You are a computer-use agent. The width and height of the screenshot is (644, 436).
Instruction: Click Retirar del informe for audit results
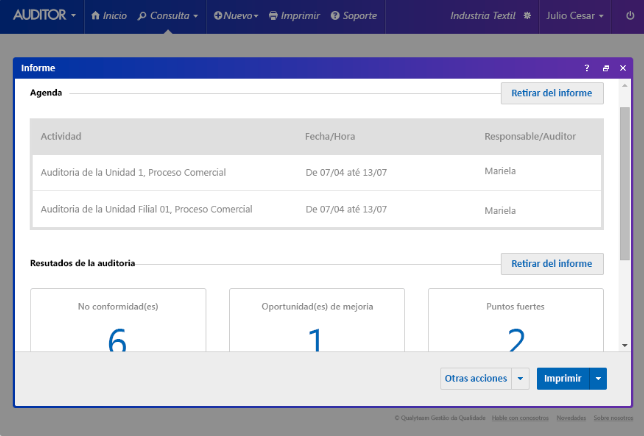pyautogui.click(x=551, y=264)
